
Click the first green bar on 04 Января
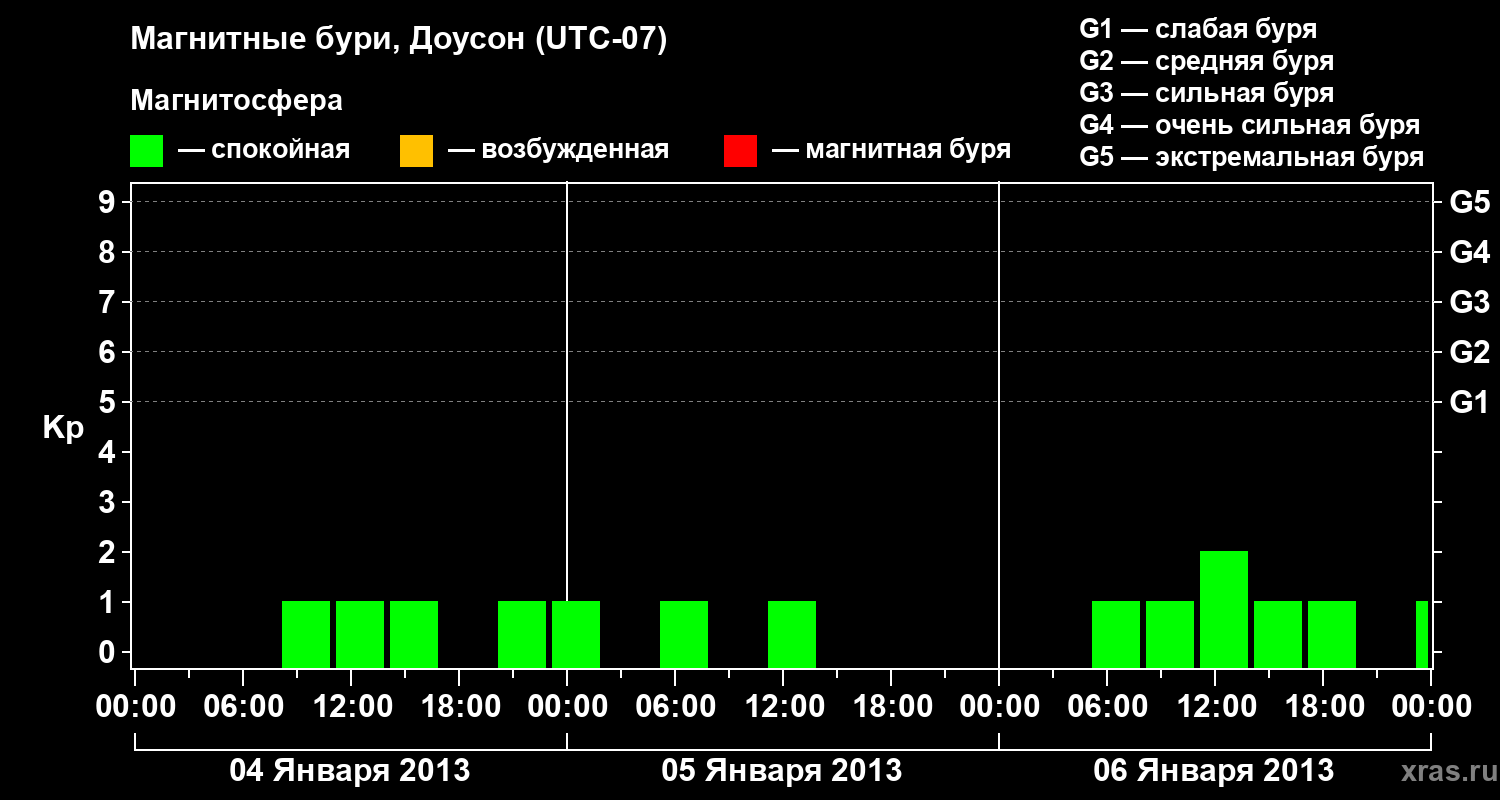coord(306,634)
